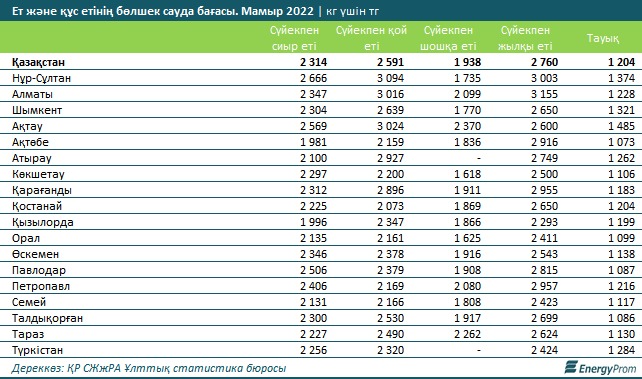Click the Шымкент city name
Image resolution: width=642 pixels, height=379 pixels.
click(37, 110)
